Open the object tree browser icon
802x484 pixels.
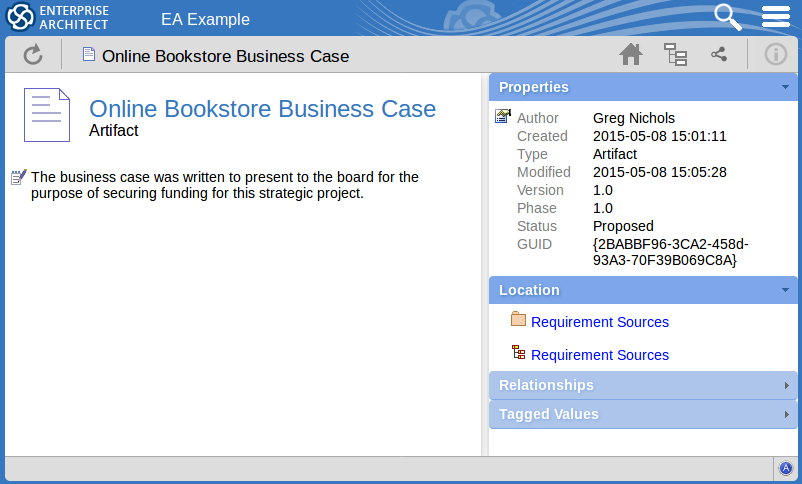676,55
